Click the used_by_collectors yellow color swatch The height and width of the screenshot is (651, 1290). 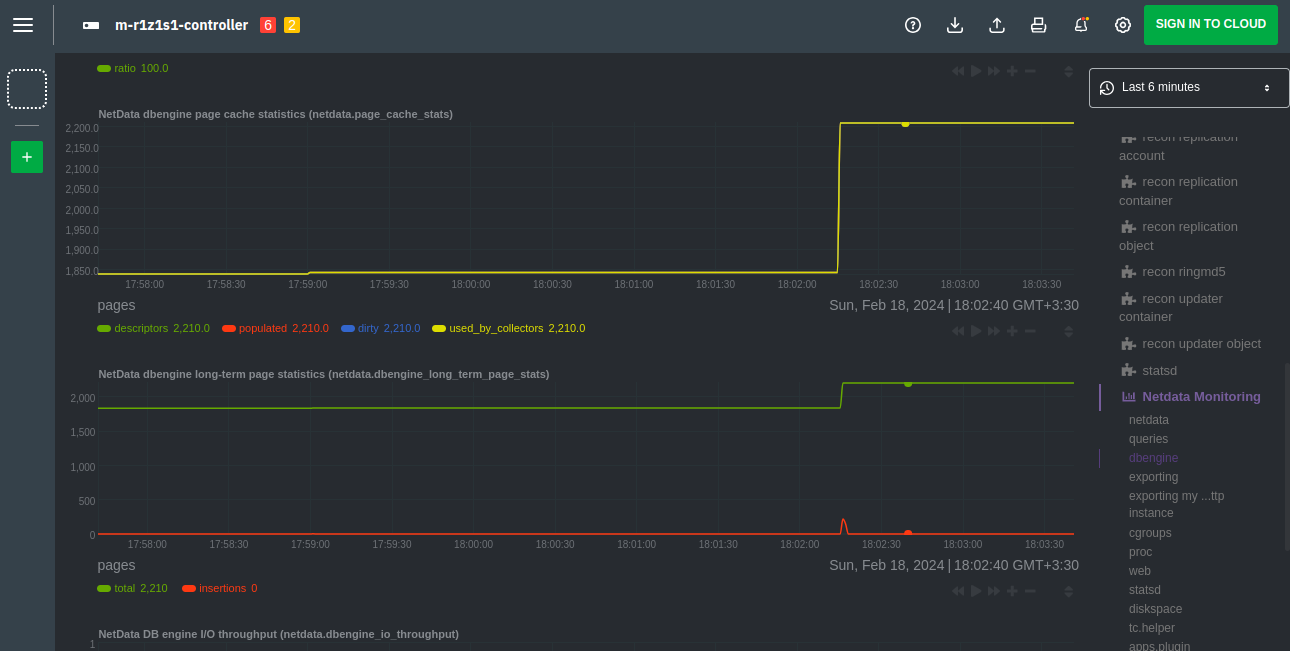439,328
